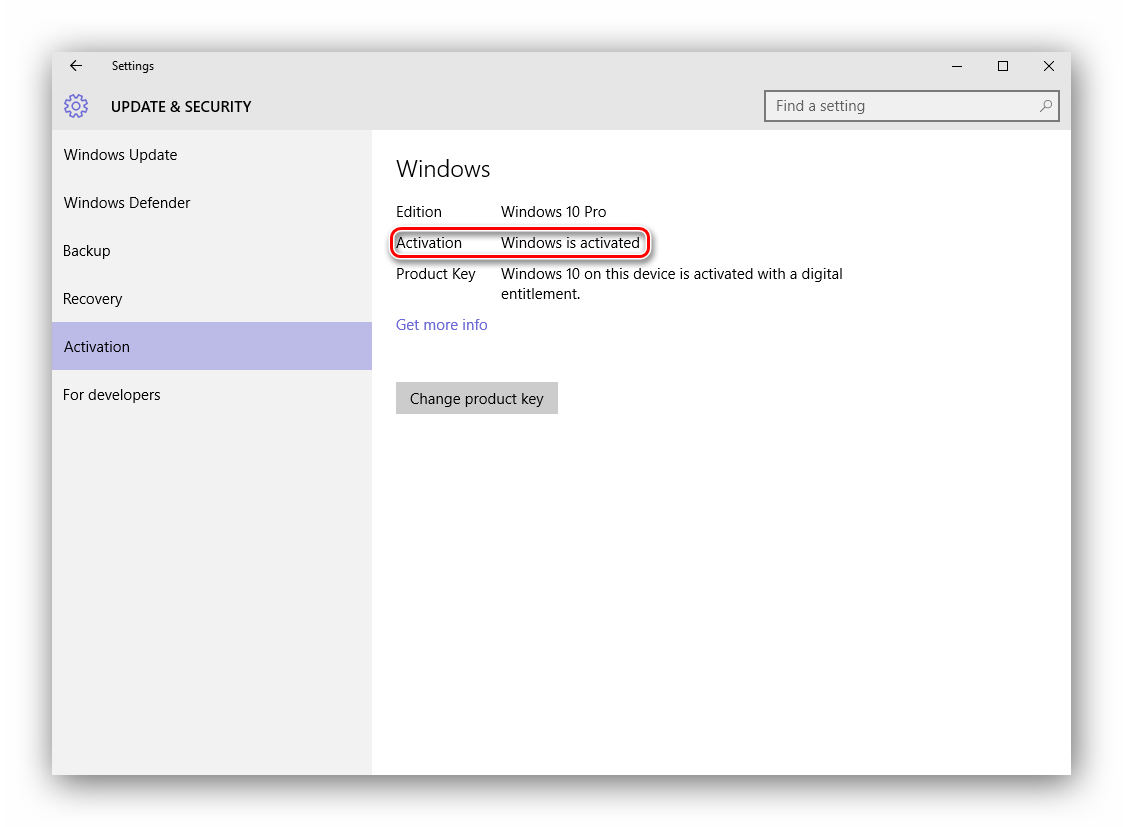
Task: Click the Windows 10 Pro edition value
Action: tap(554, 212)
